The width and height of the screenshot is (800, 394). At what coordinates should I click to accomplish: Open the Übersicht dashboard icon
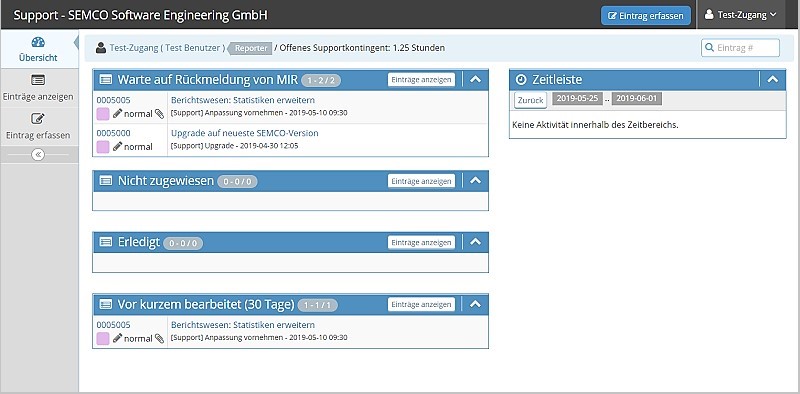[x=38, y=42]
